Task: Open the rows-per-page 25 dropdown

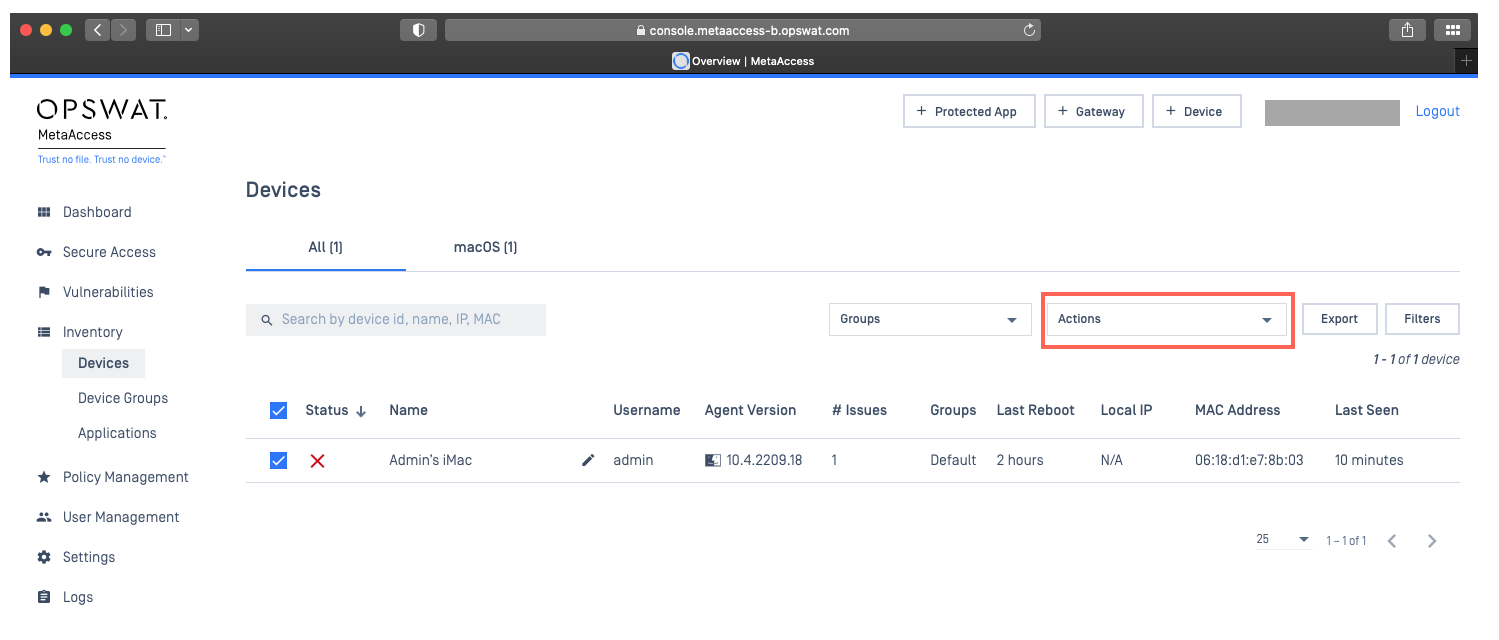Action: click(x=1283, y=540)
